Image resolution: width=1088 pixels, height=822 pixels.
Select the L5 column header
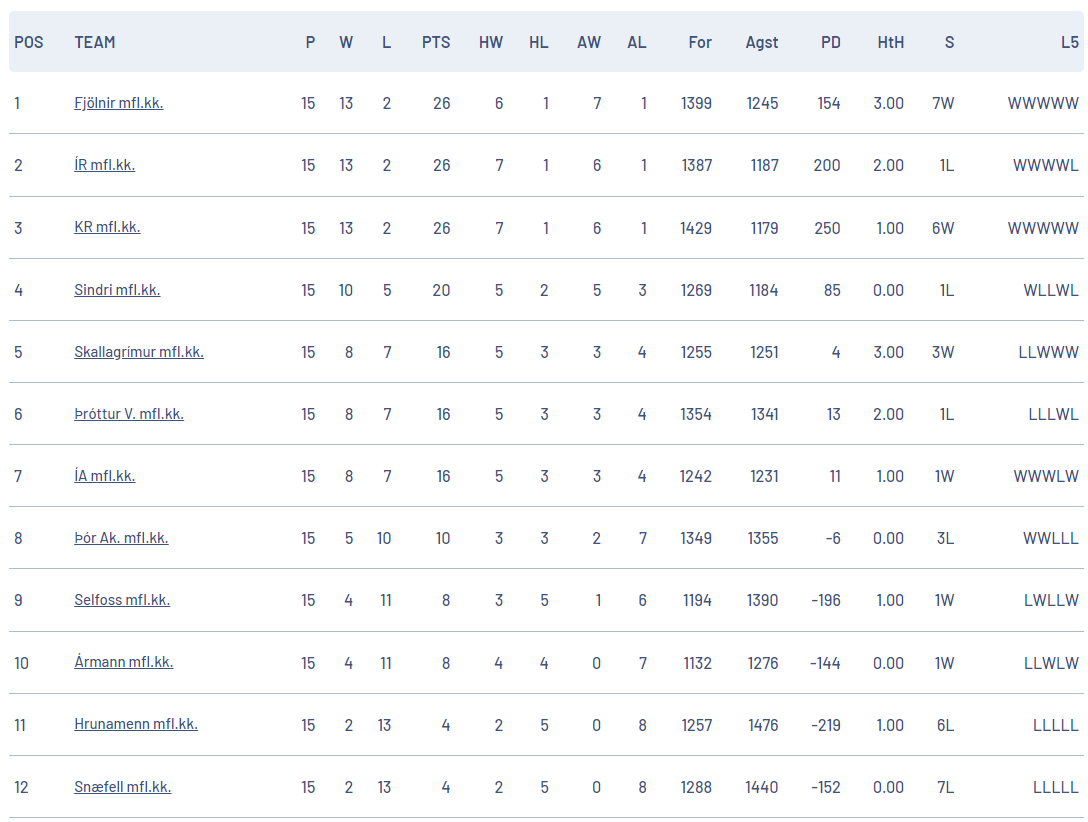pyautogui.click(x=1069, y=42)
